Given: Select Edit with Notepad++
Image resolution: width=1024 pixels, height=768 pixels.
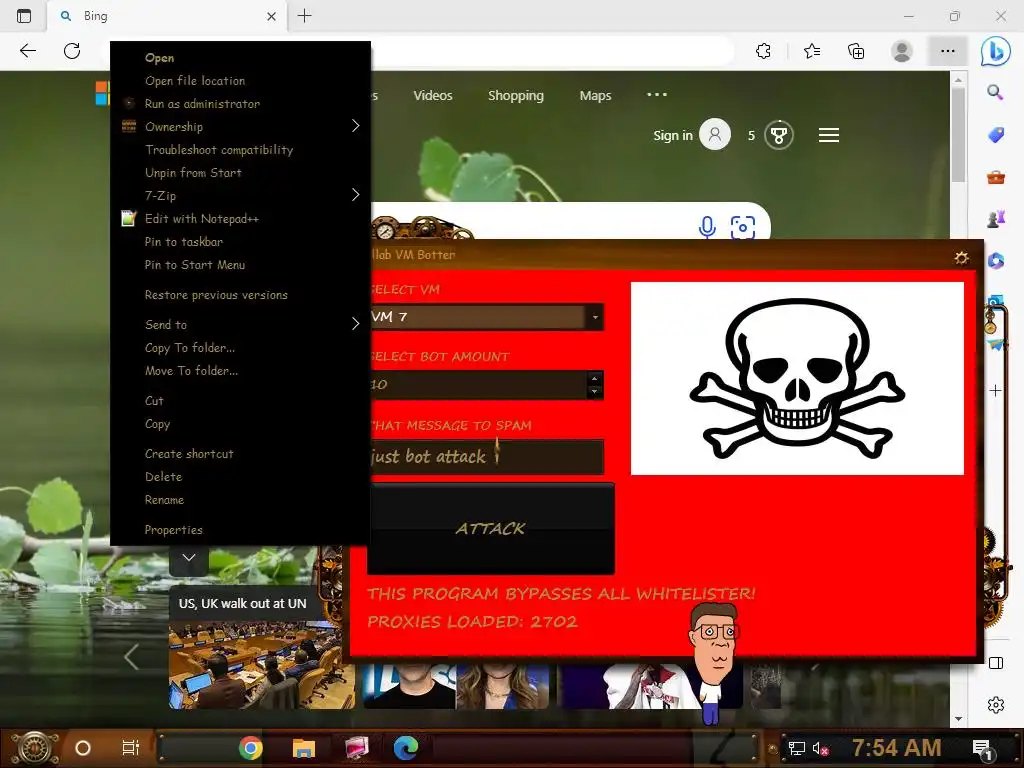Looking at the screenshot, I should (x=240, y=219).
